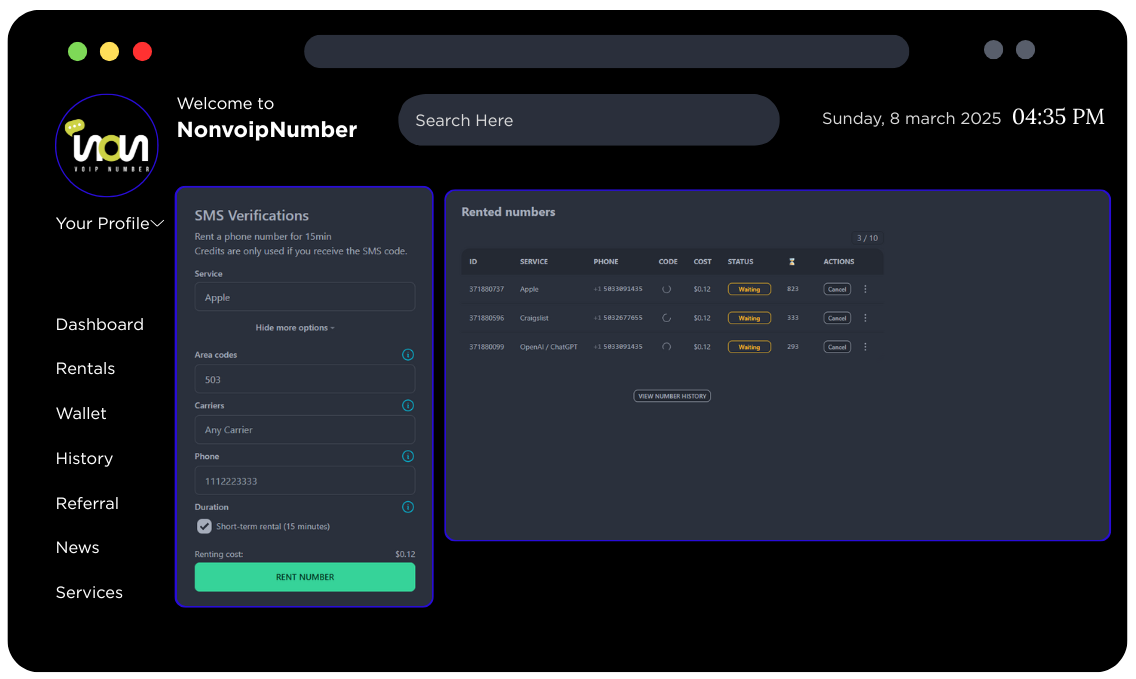
Task: Click View Number History button
Action: point(672,396)
